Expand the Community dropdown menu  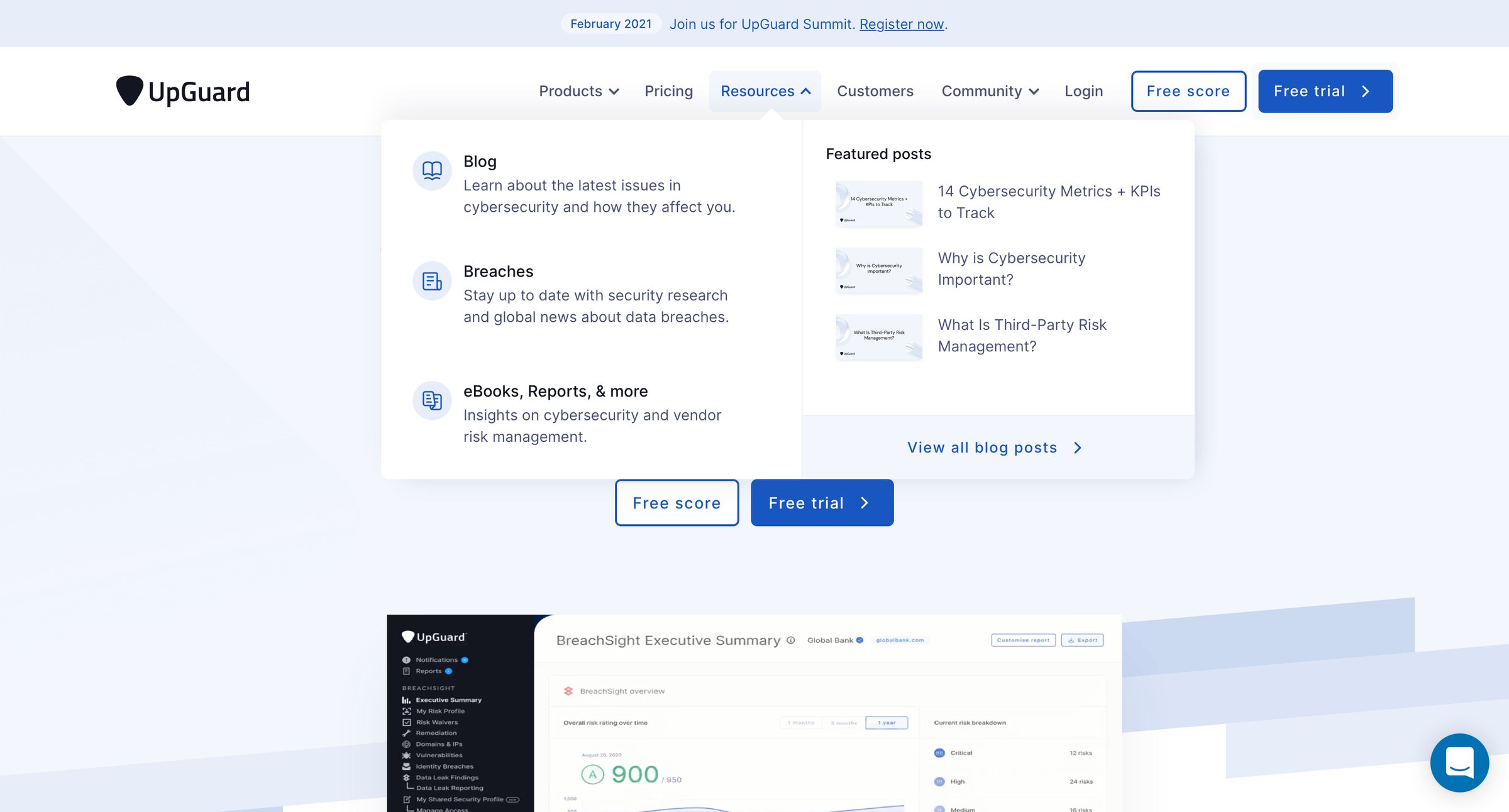click(x=990, y=91)
